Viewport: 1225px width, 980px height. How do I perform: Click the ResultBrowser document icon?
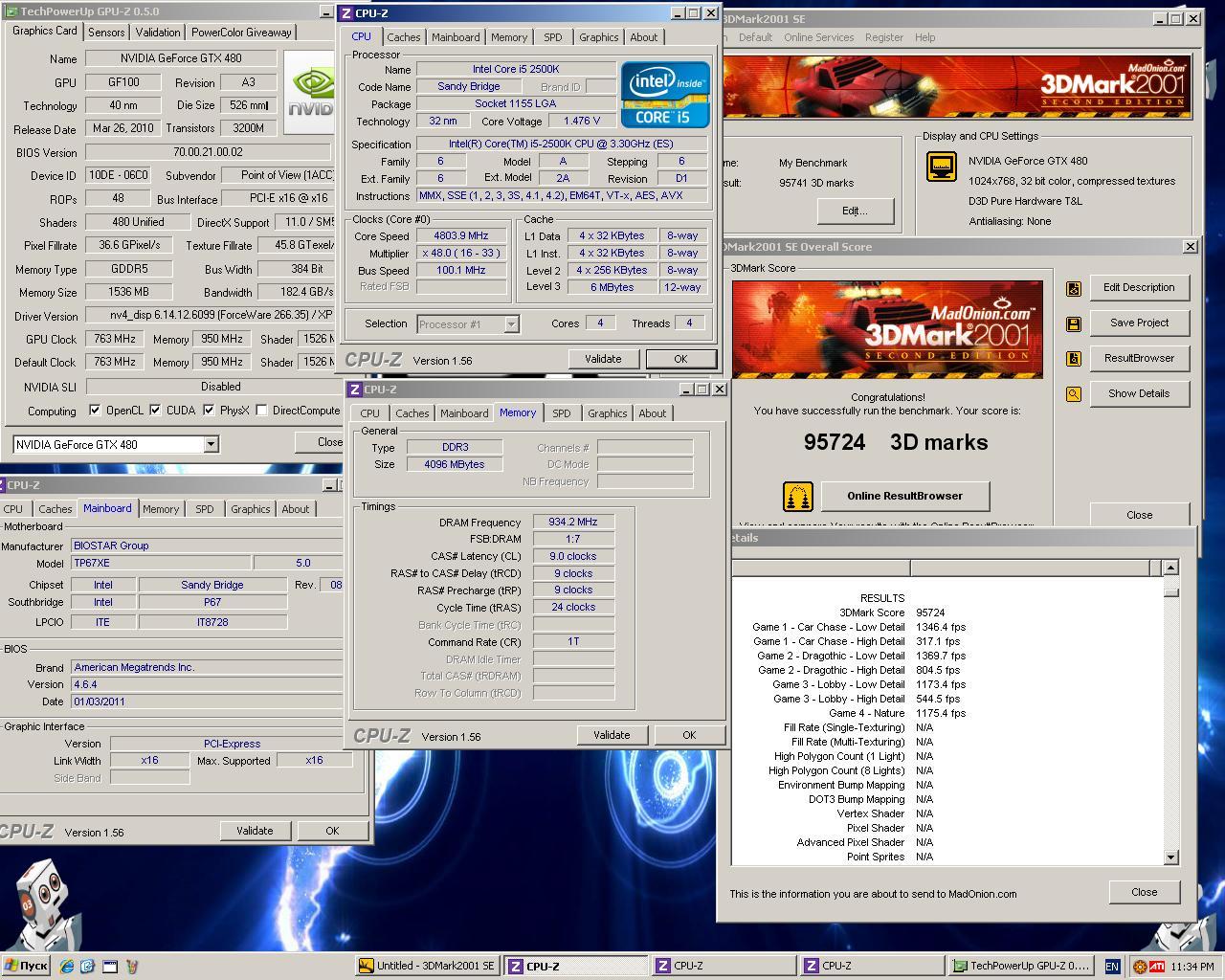tap(1074, 359)
